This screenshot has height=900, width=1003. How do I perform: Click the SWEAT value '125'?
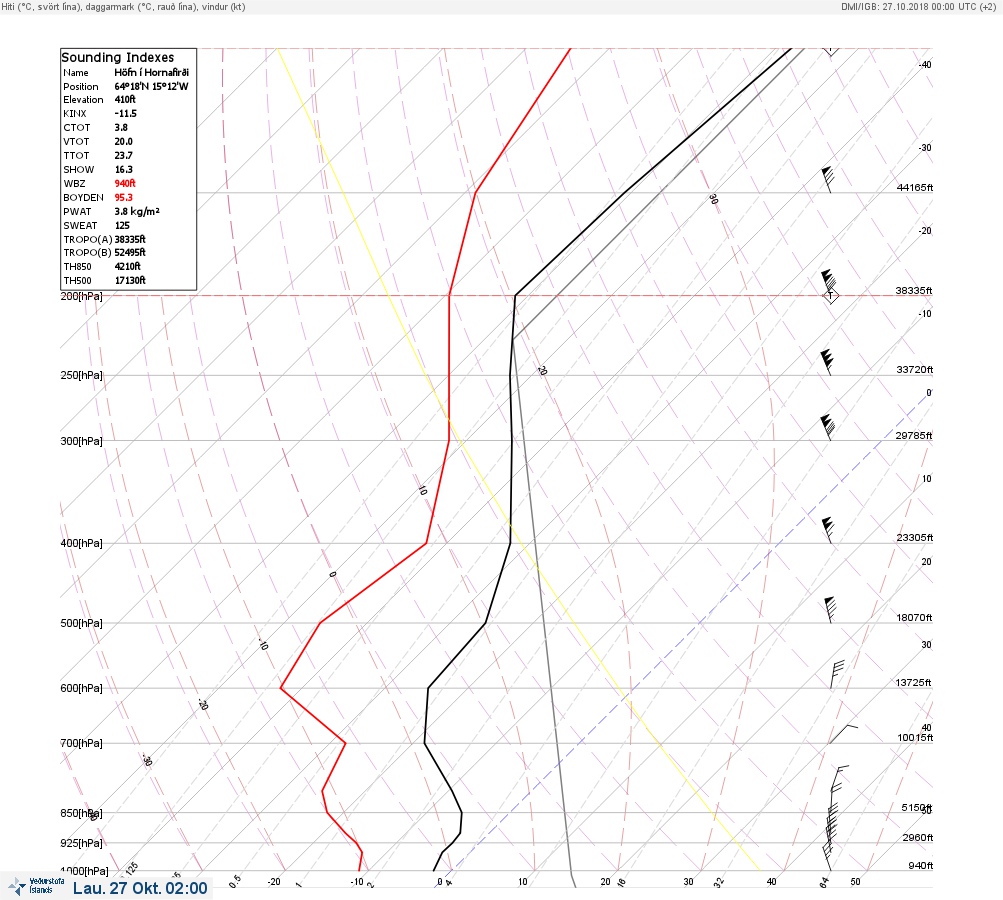coord(122,225)
